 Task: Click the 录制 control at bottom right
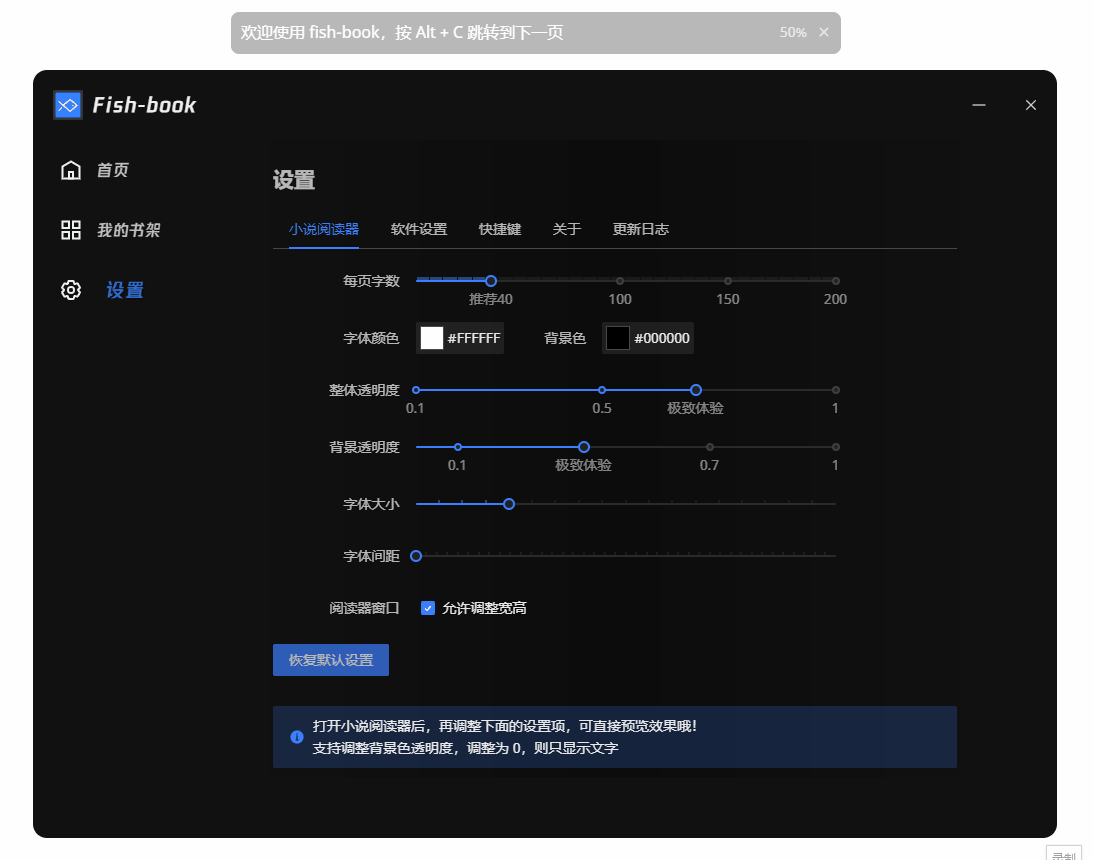click(x=1064, y=855)
